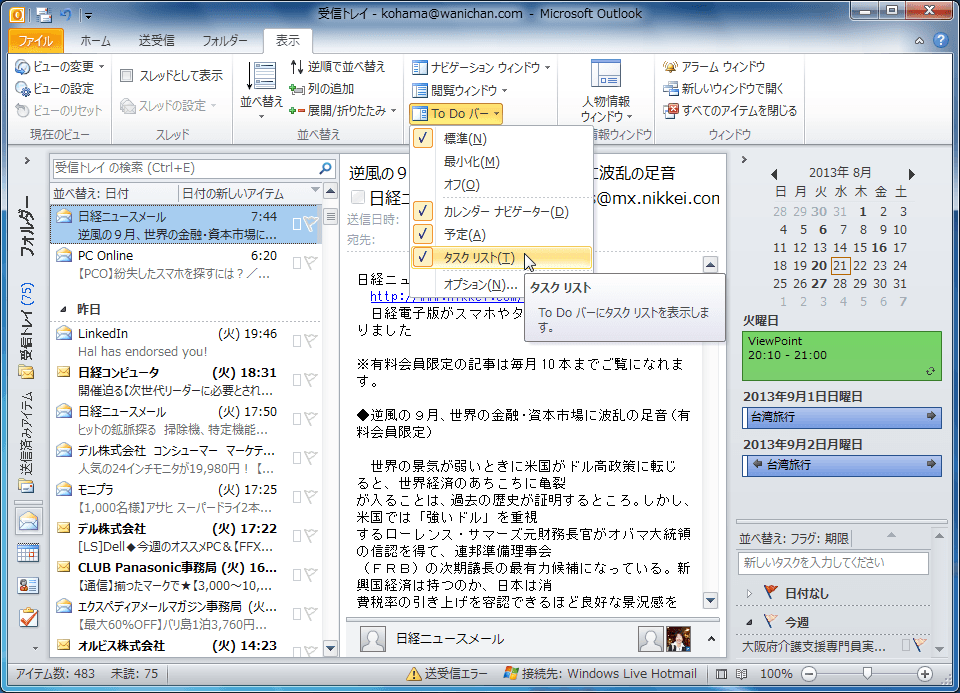
Task: Click 新しいウィンドウで開く
Action: click(724, 89)
